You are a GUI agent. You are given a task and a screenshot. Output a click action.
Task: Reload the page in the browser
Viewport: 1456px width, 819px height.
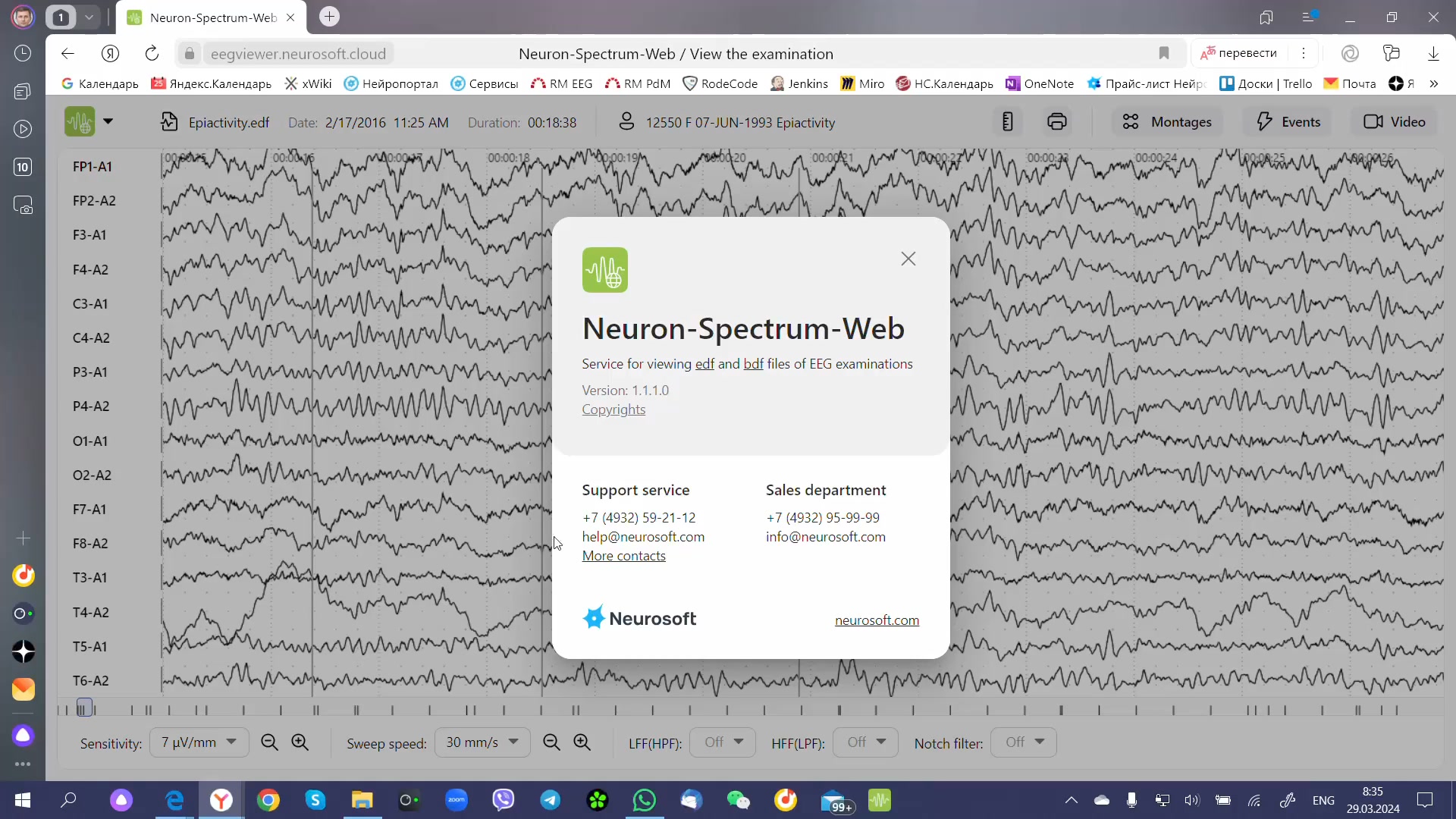(152, 53)
